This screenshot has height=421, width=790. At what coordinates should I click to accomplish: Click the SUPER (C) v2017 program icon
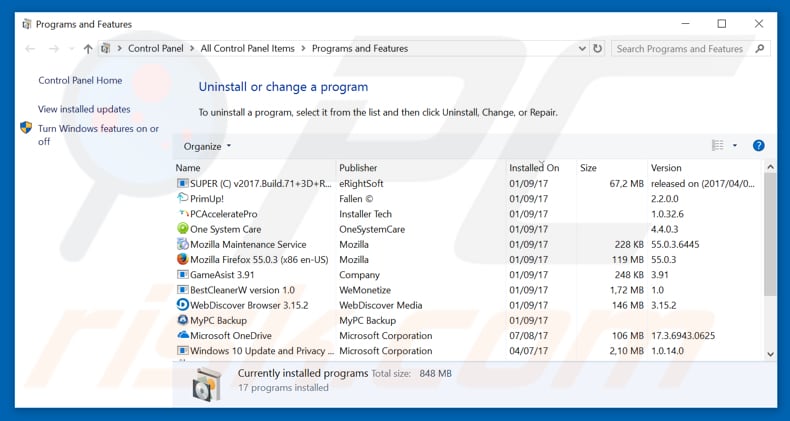[x=182, y=183]
